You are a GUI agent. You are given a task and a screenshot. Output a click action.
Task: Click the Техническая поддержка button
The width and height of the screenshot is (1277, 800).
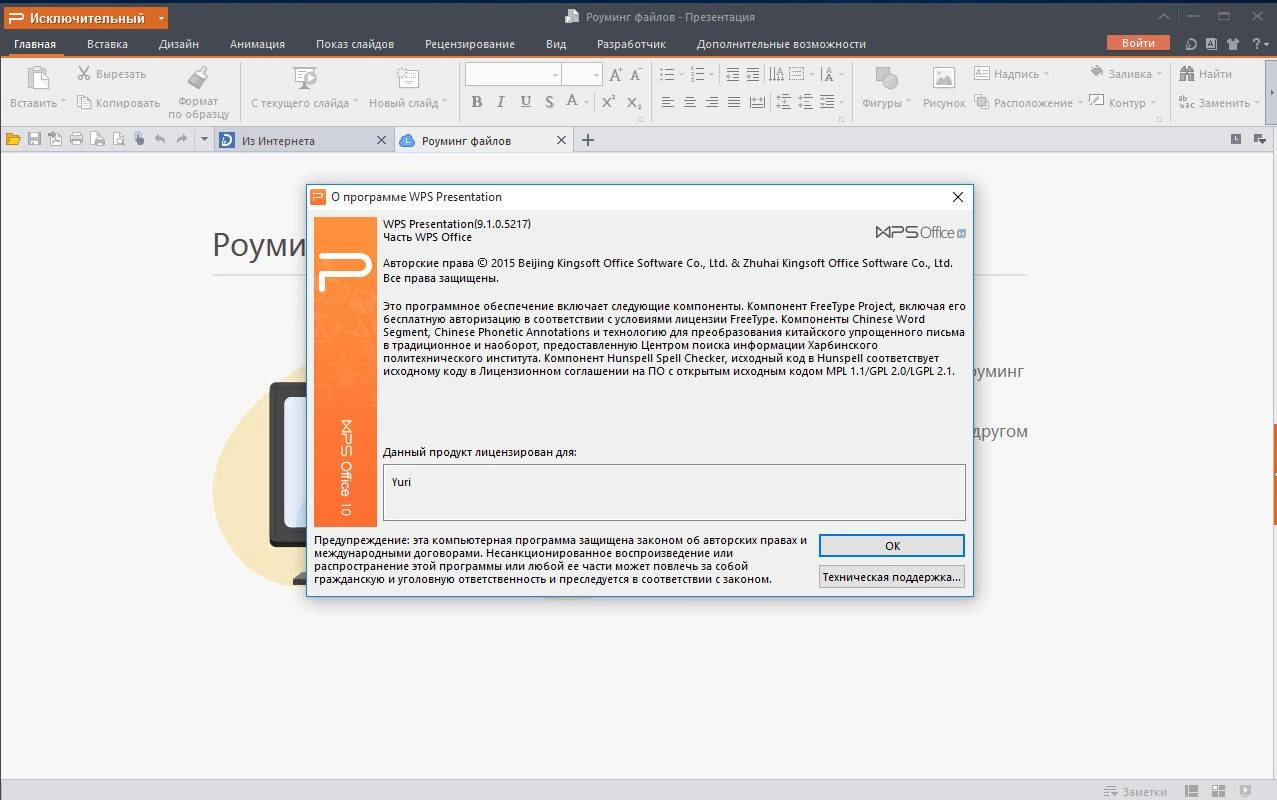(892, 577)
